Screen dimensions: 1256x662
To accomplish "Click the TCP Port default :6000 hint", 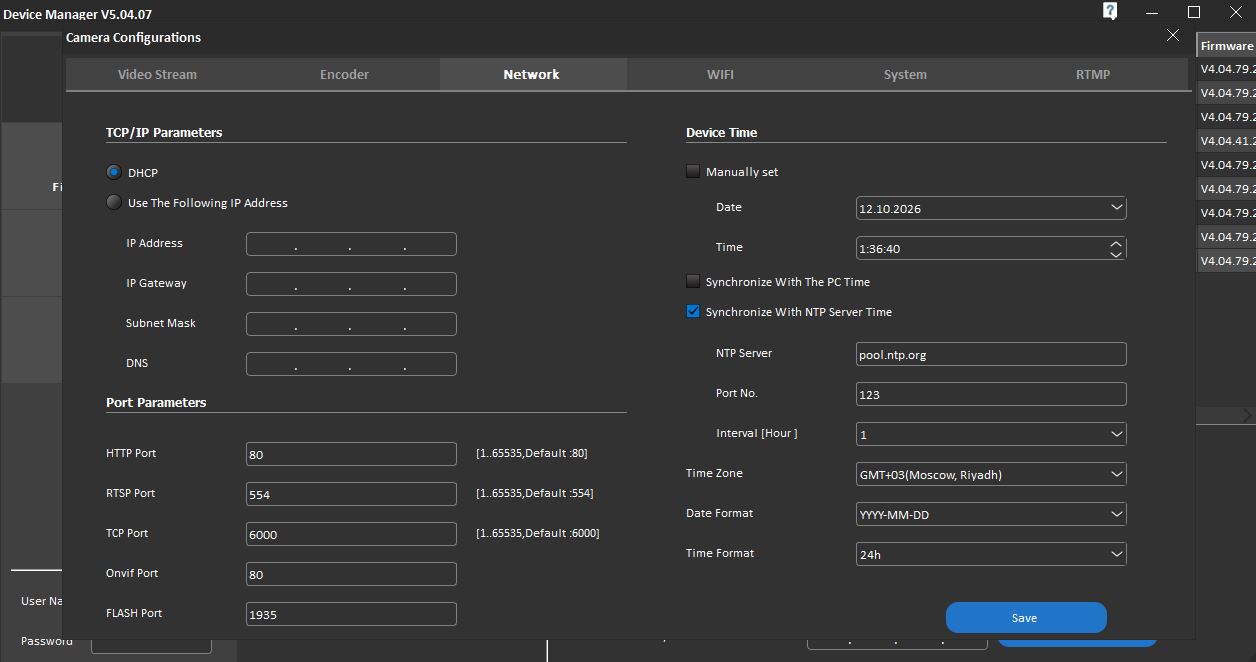I will tap(538, 533).
